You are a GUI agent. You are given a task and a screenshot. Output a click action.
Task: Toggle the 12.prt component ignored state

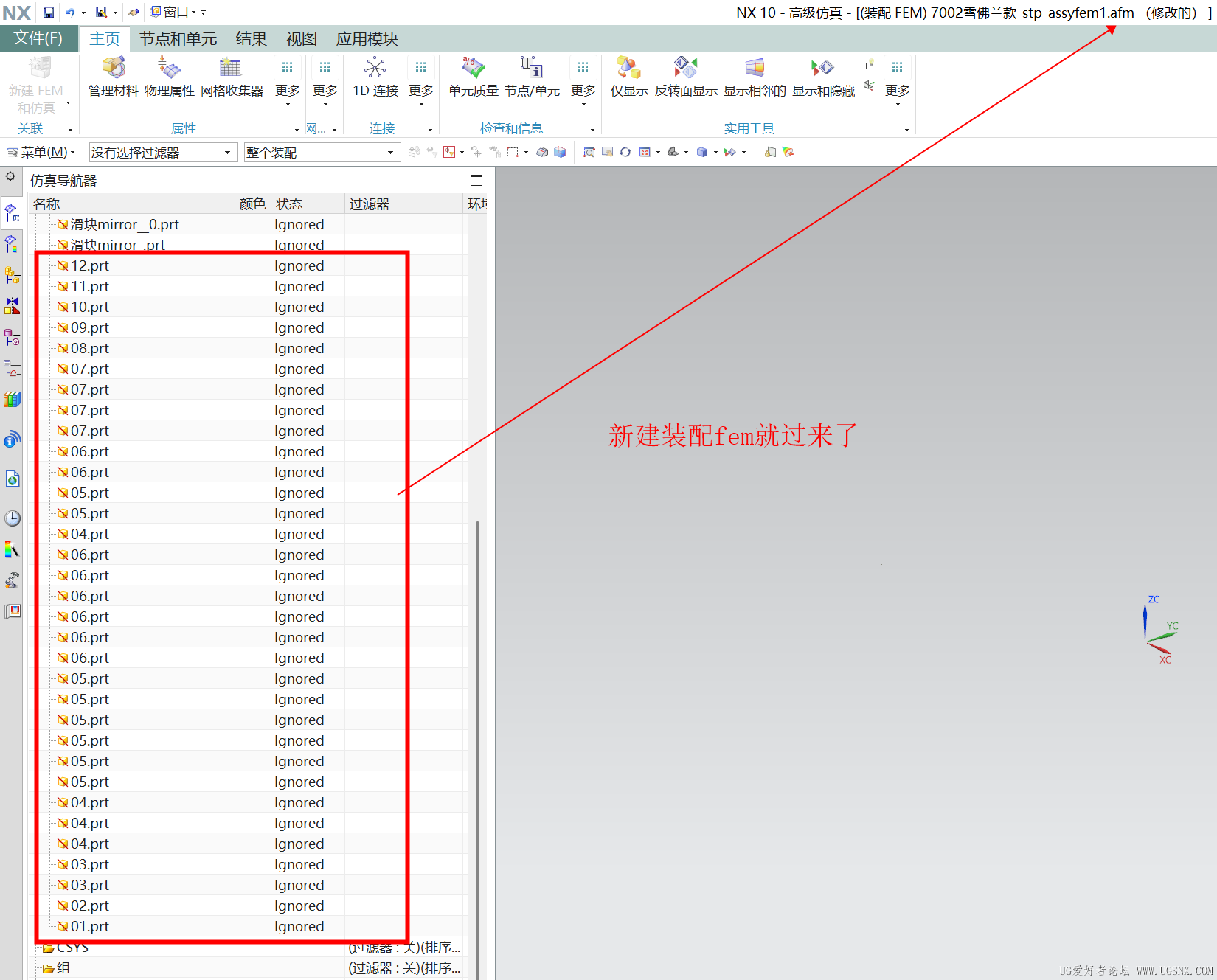pos(63,265)
